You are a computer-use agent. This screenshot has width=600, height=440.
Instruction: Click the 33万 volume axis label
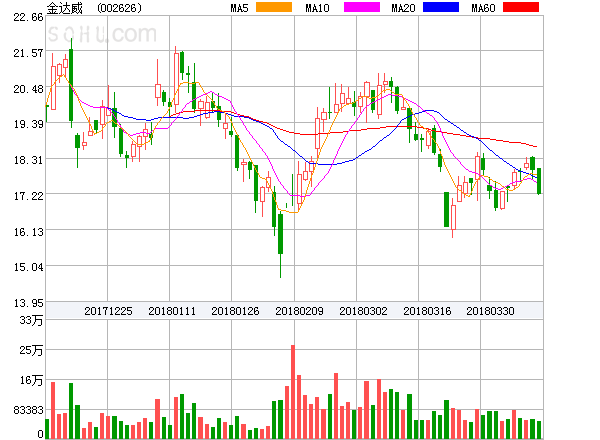click(31, 320)
